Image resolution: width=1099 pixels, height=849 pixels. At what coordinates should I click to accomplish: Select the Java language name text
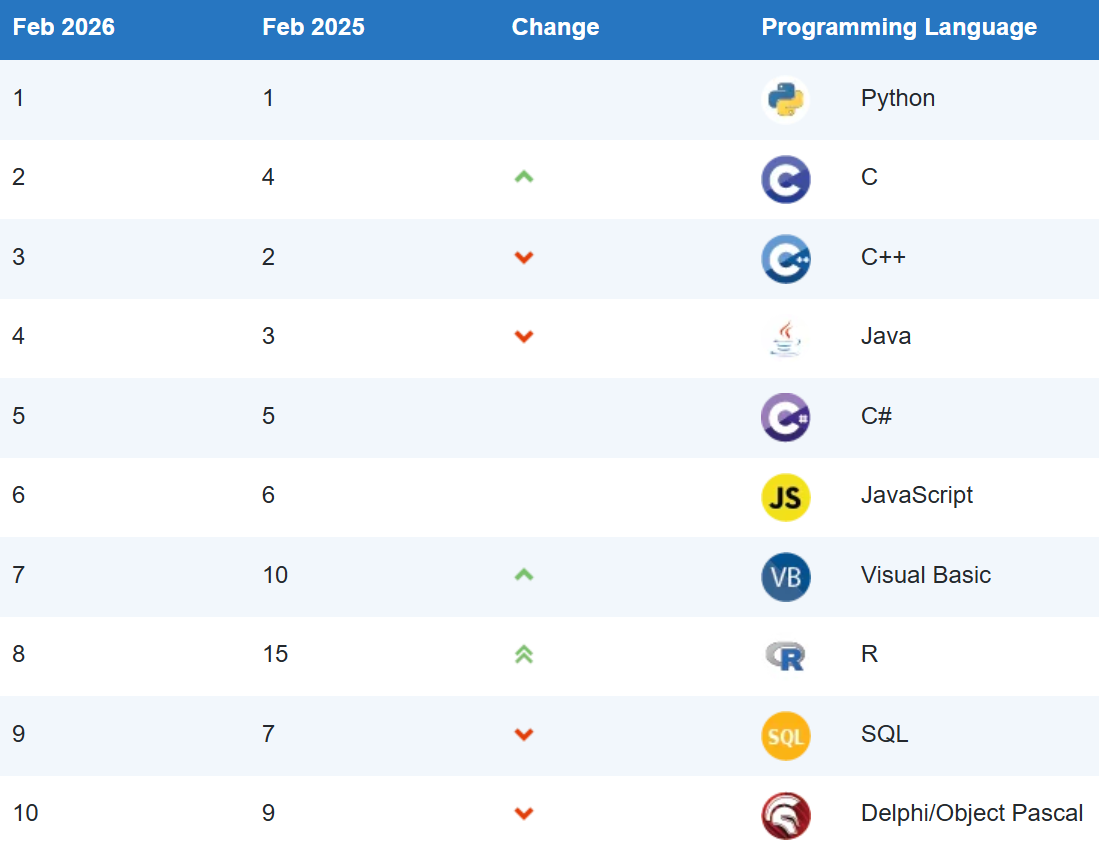pyautogui.click(x=886, y=336)
